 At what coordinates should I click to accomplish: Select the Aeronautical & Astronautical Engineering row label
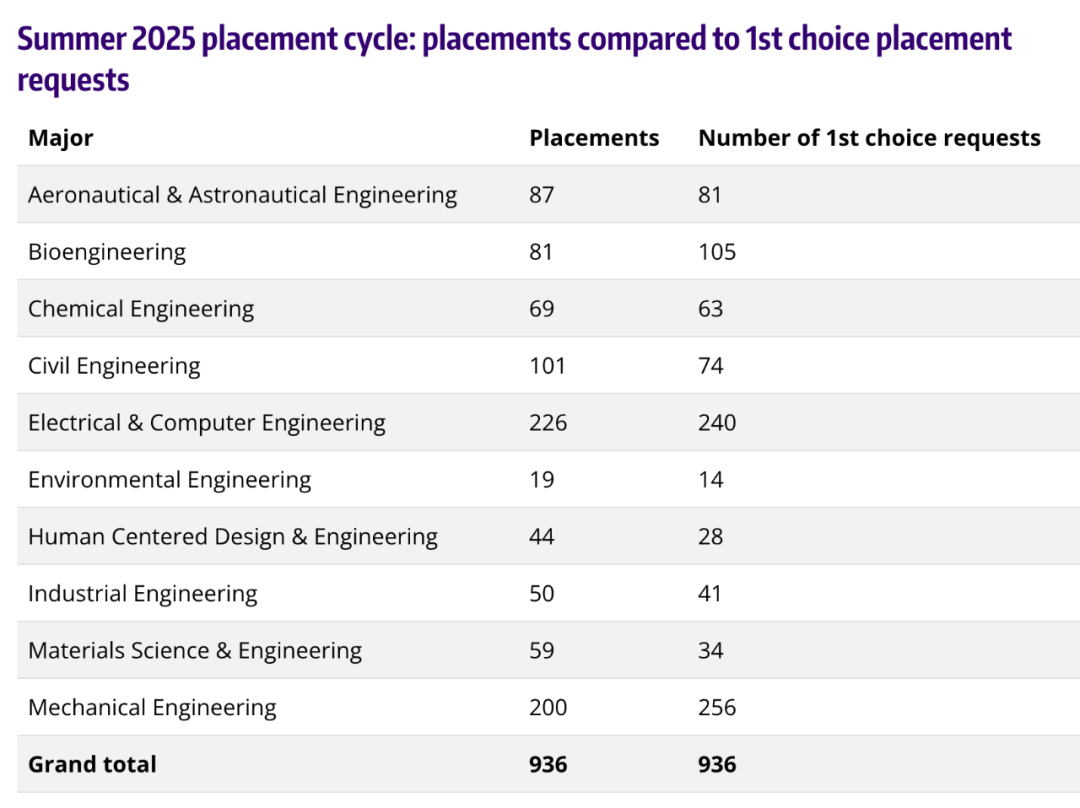pyautogui.click(x=242, y=195)
